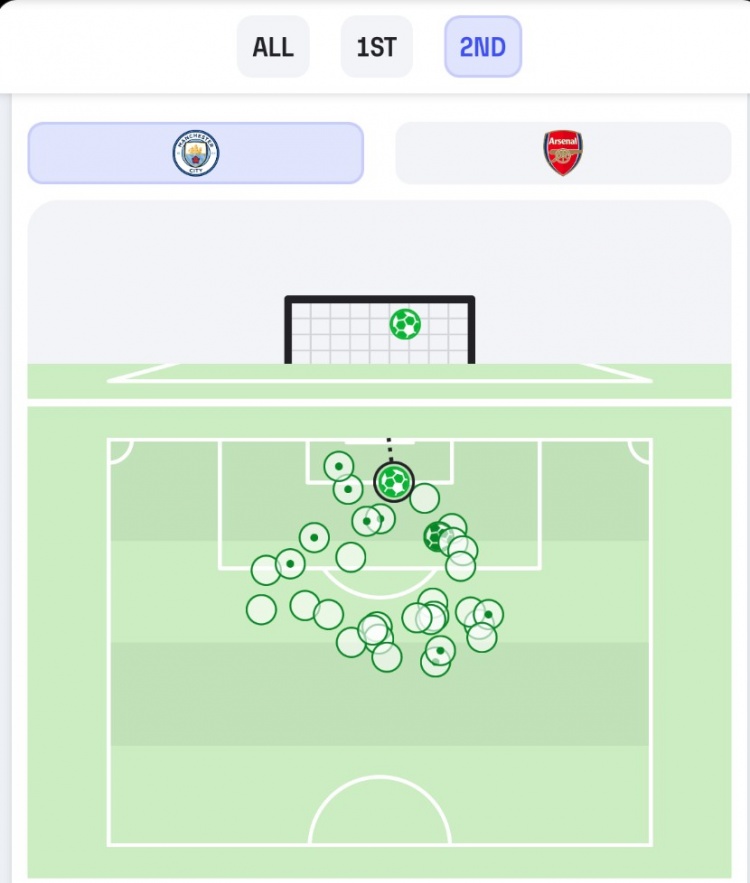Click the dark green ball shot marker in penalty area
This screenshot has width=750, height=883.
click(438, 537)
